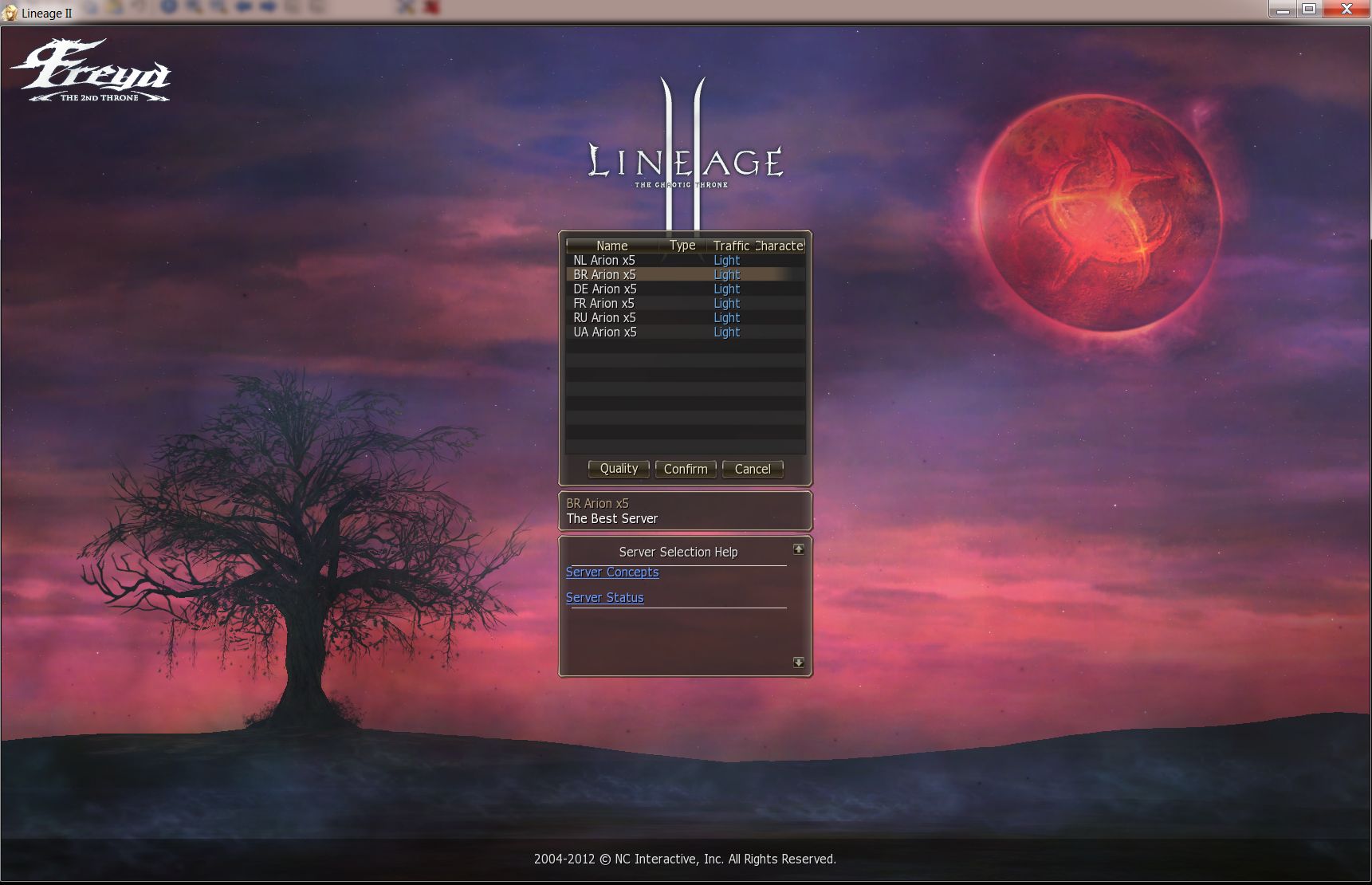Screen dimensions: 1372x885
Task: Cancel the server selection
Action: coord(752,469)
